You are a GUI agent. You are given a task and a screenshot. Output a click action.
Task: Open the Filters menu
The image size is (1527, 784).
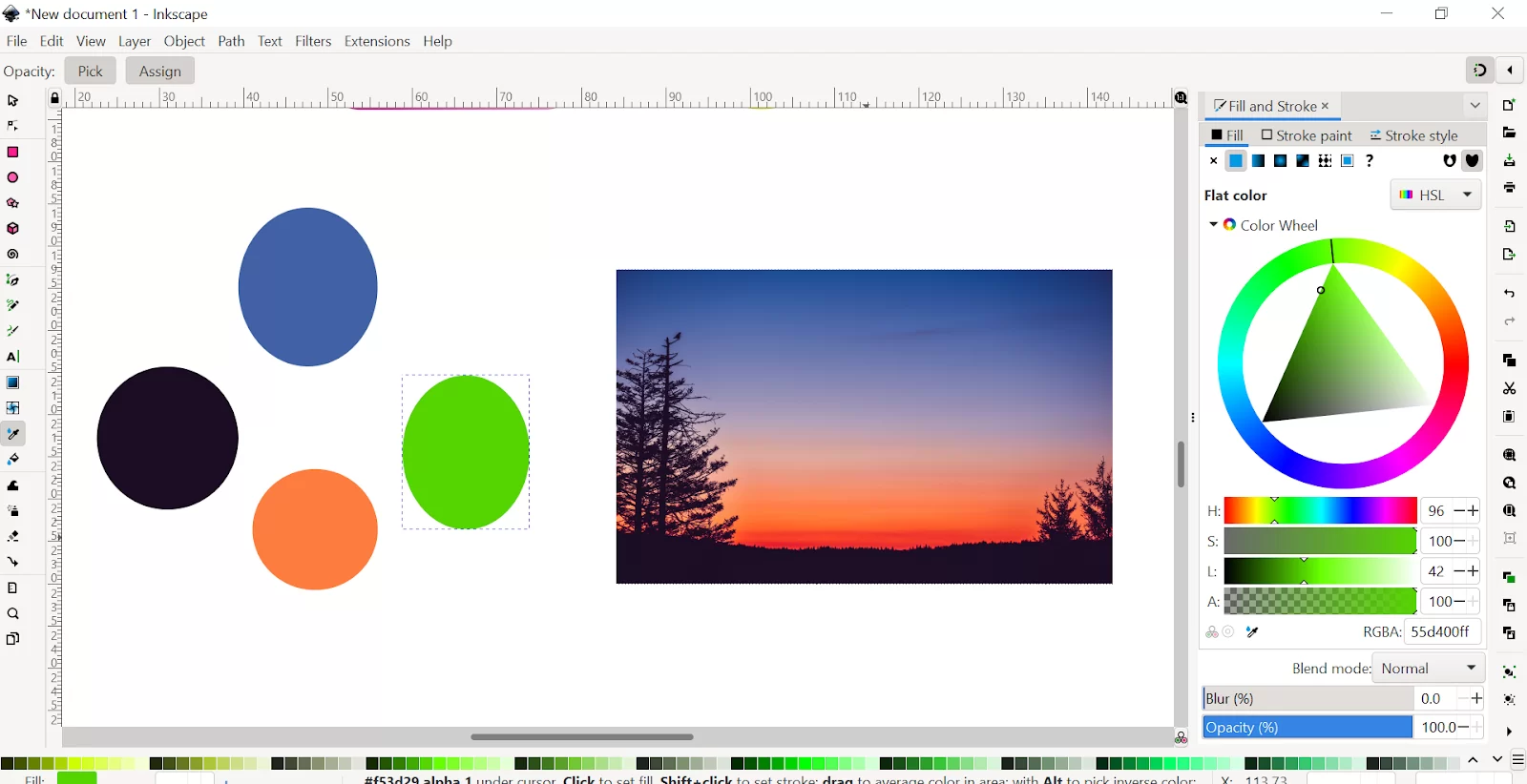(x=313, y=41)
